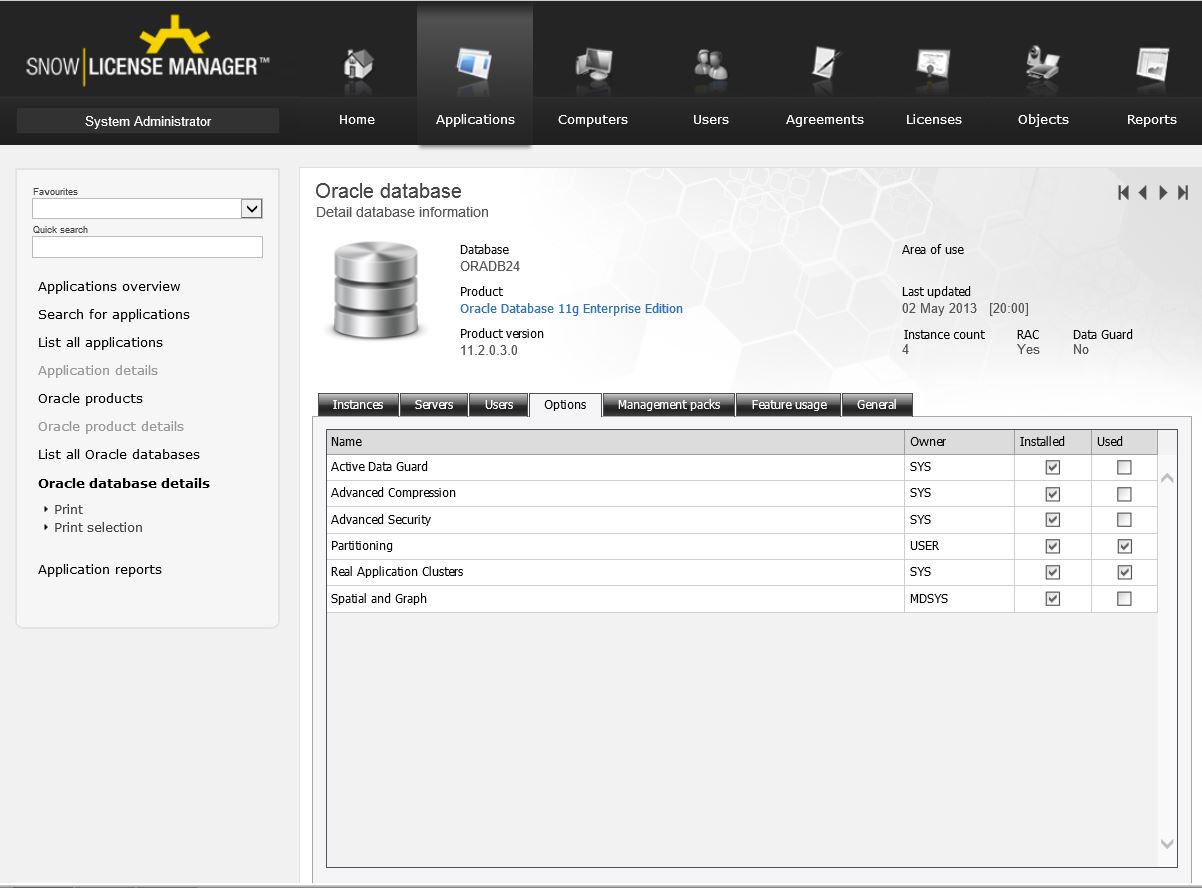The width and height of the screenshot is (1202, 888).
Task: Toggle Used checkbox for Spatial and Graph
Action: (x=1124, y=599)
